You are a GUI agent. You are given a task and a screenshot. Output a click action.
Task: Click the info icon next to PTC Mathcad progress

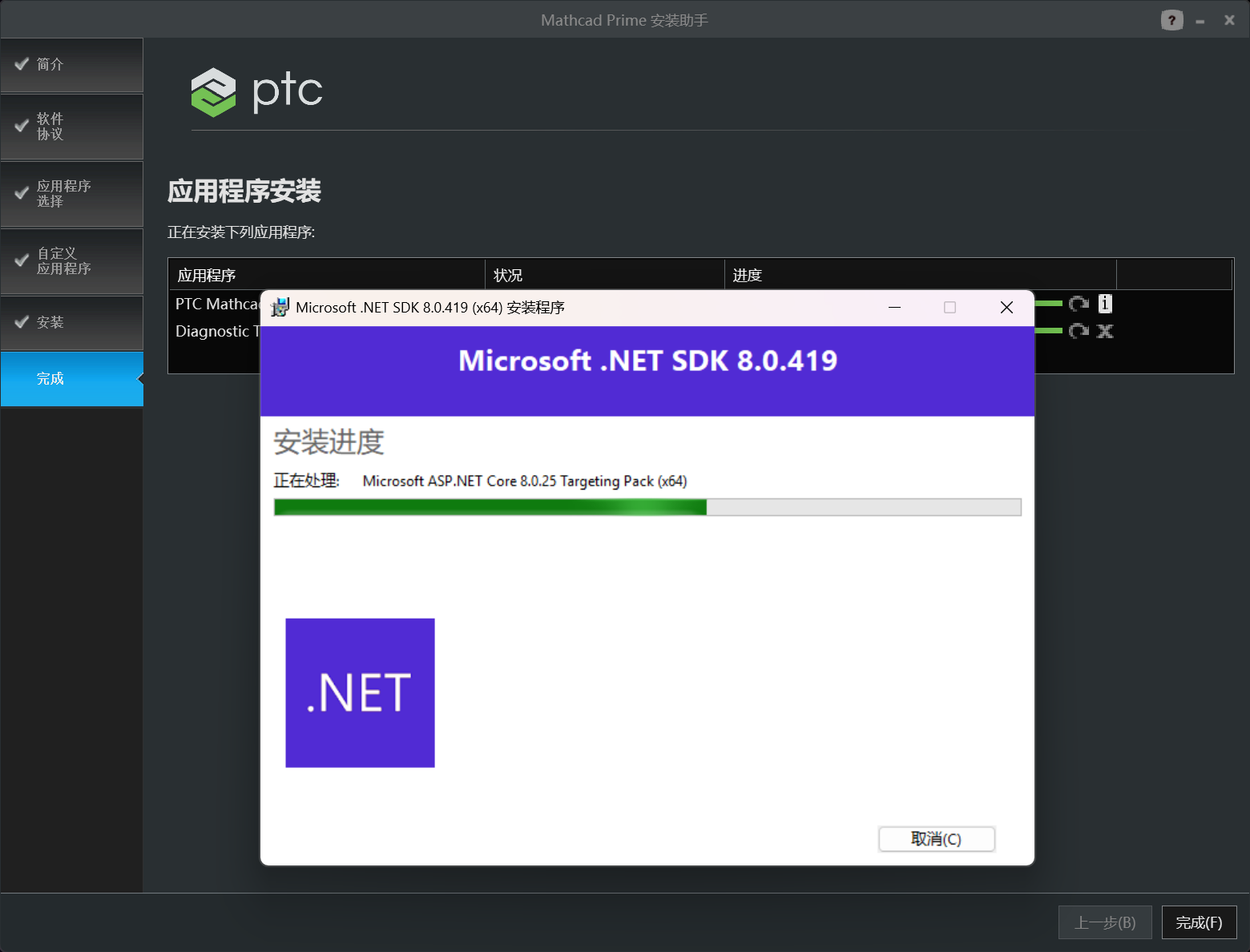pos(1105,304)
